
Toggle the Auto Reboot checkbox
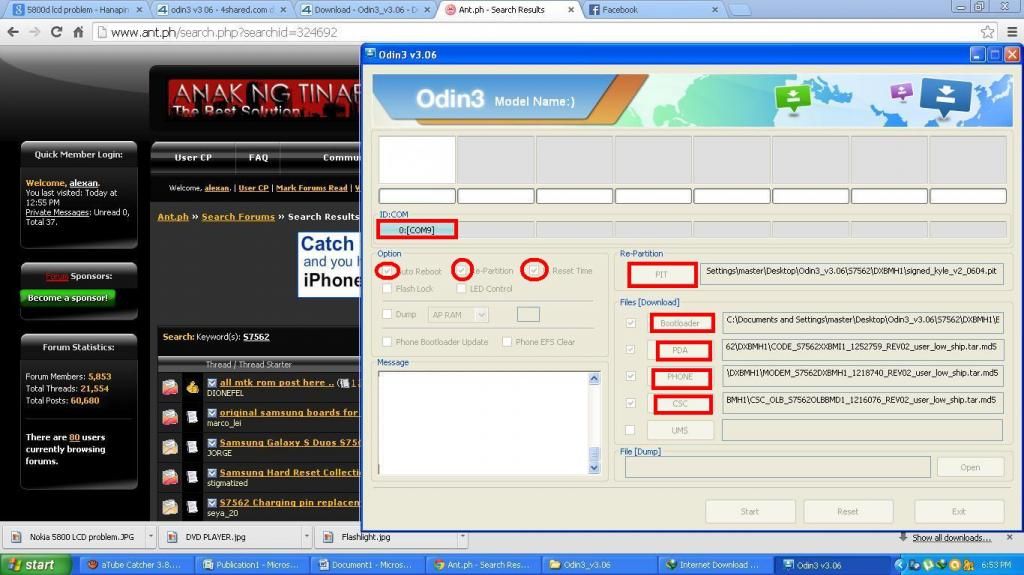tap(387, 271)
